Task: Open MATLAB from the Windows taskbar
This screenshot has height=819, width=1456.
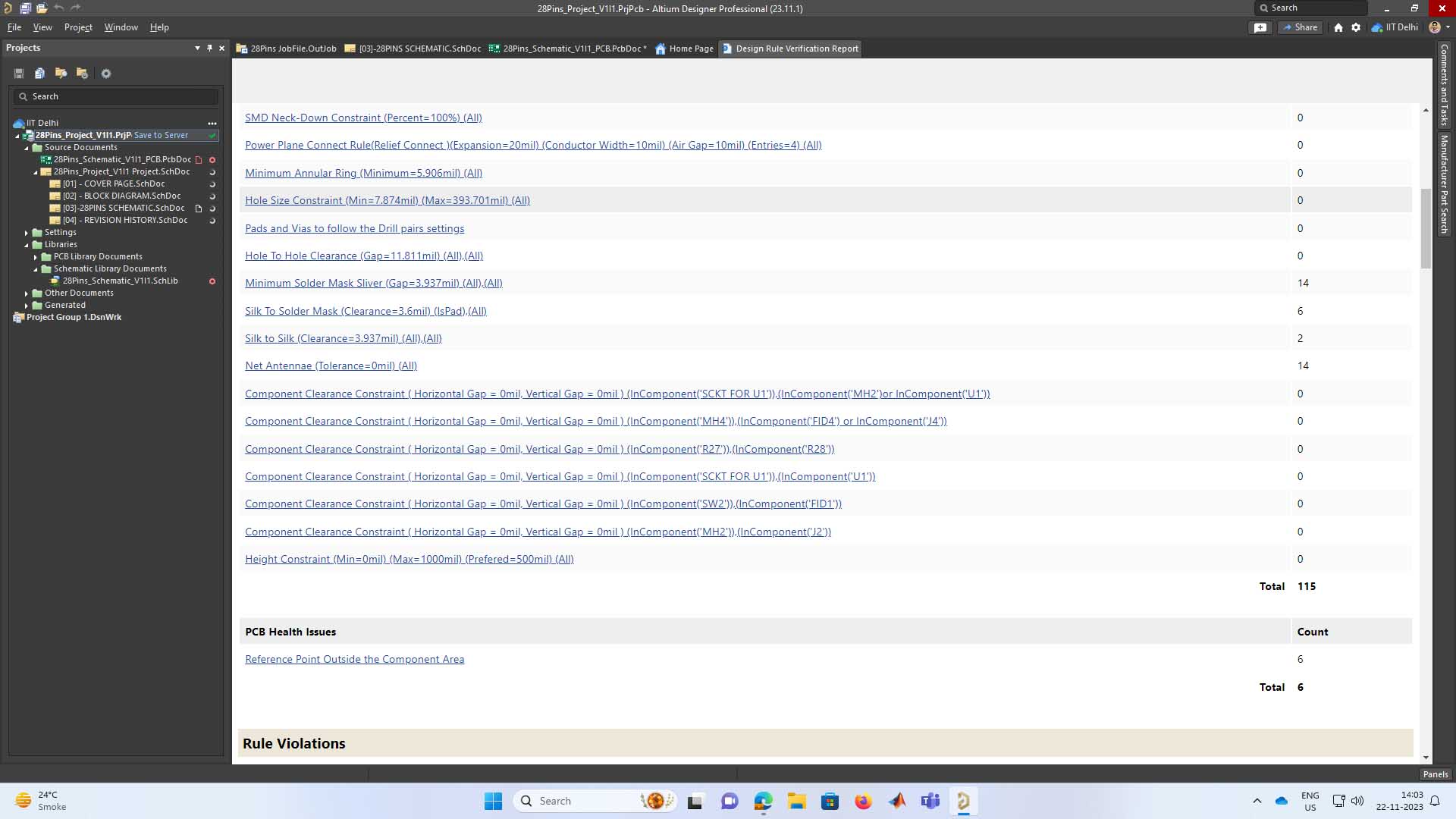Action: pyautogui.click(x=897, y=801)
